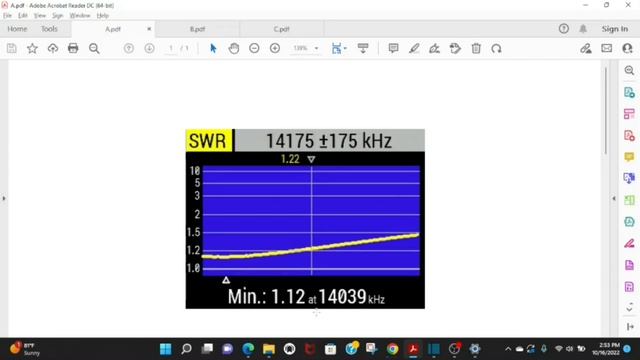Image resolution: width=640 pixels, height=360 pixels.
Task: Click the upload to cloud icon
Action: coord(53,48)
